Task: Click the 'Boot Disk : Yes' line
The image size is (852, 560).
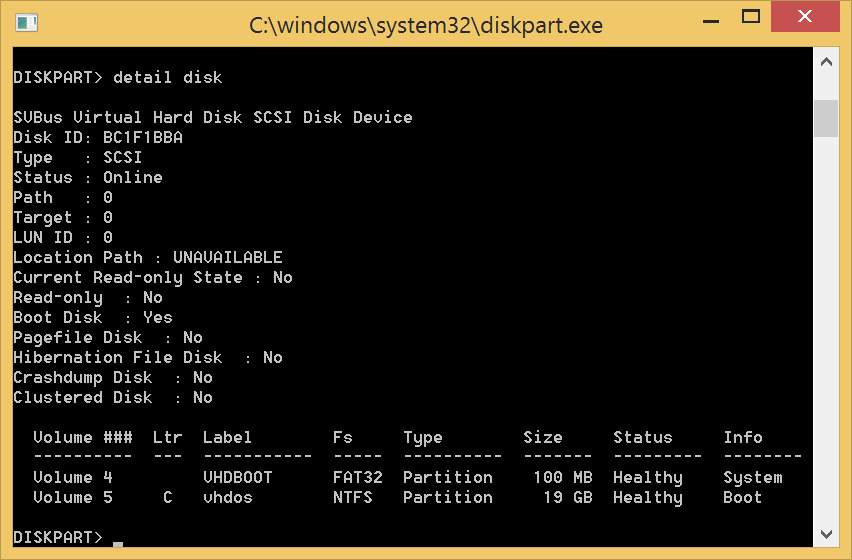Action: click(x=93, y=318)
